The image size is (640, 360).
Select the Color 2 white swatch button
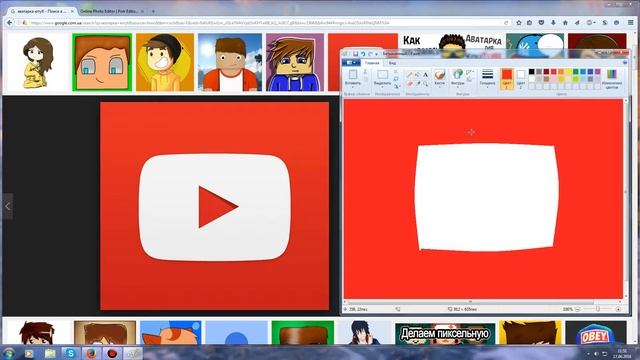tap(520, 78)
